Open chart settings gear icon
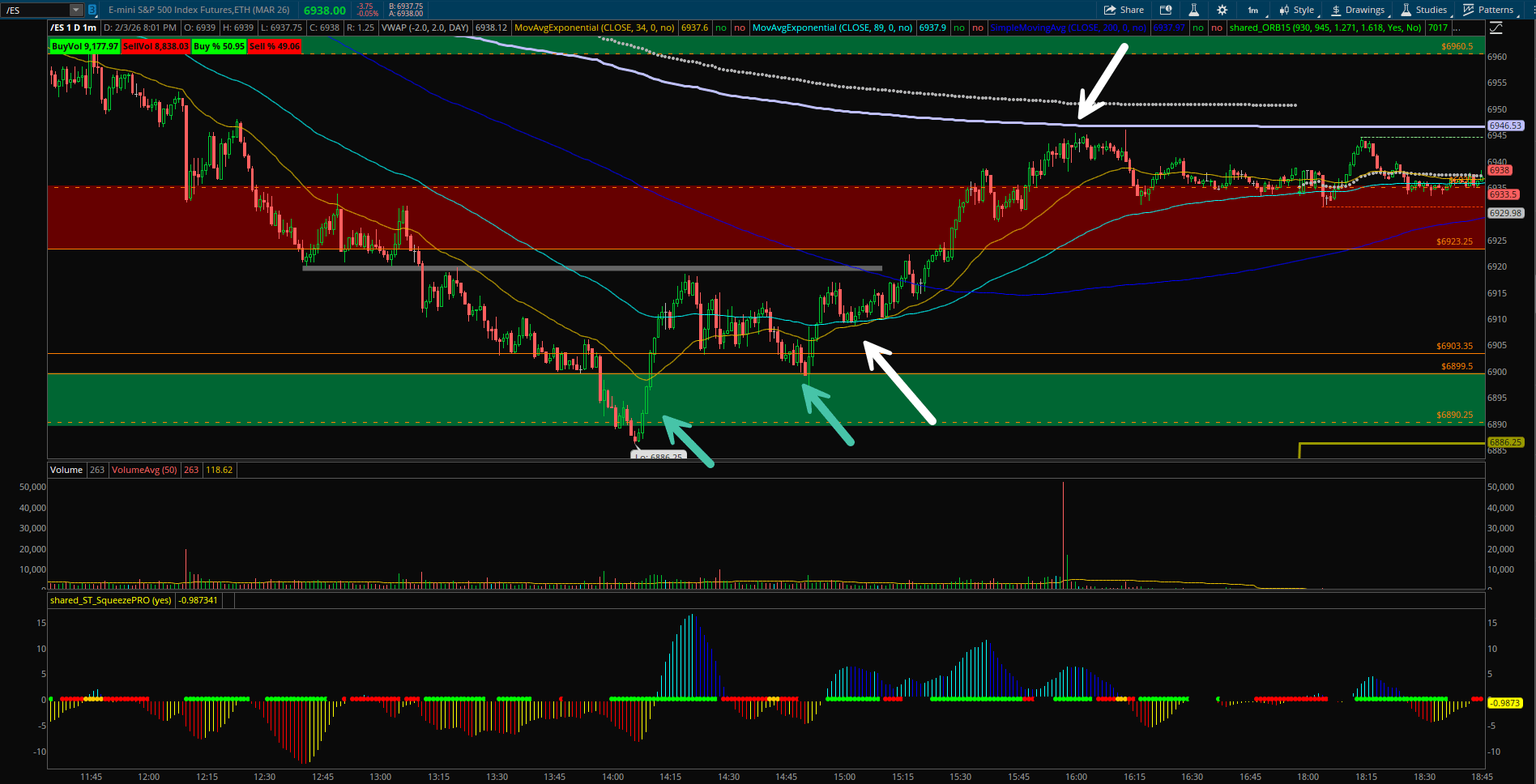 tap(1222, 10)
